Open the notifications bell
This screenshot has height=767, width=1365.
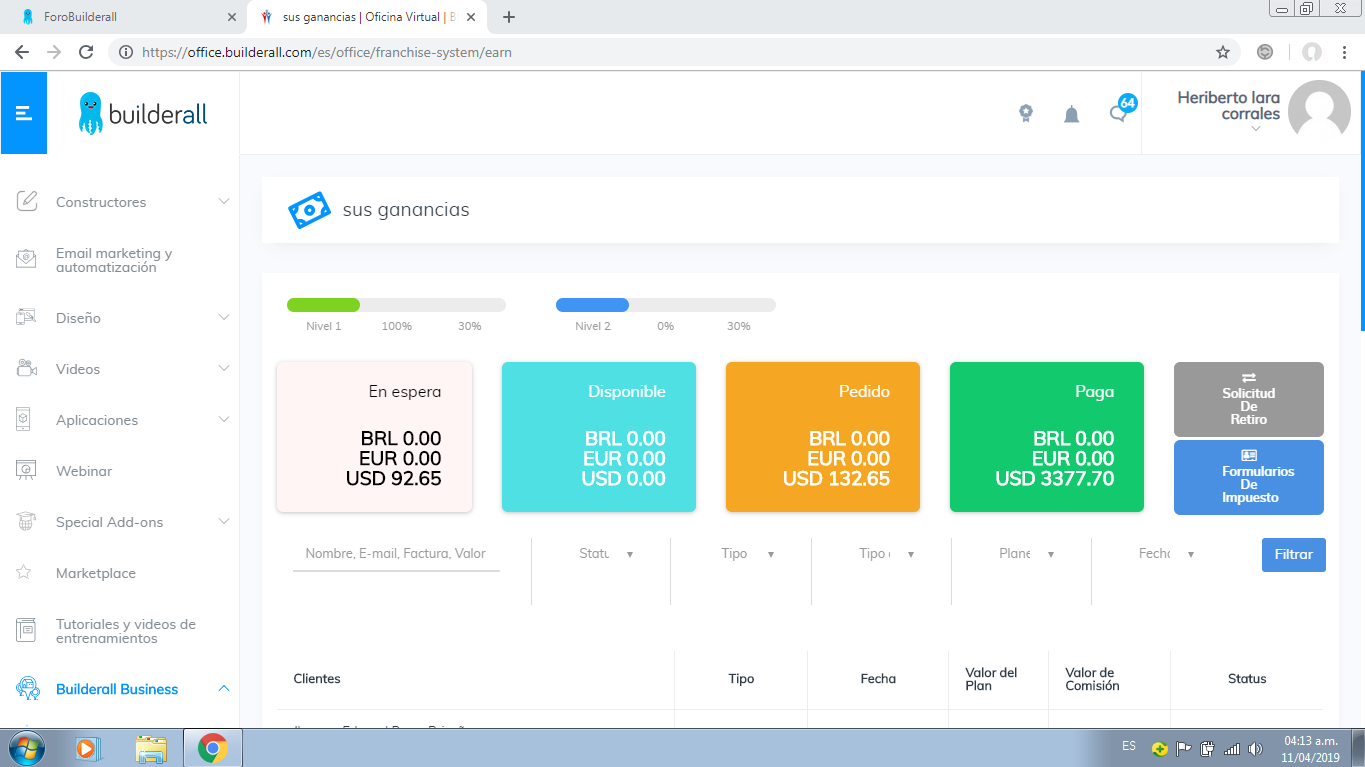coord(1072,114)
